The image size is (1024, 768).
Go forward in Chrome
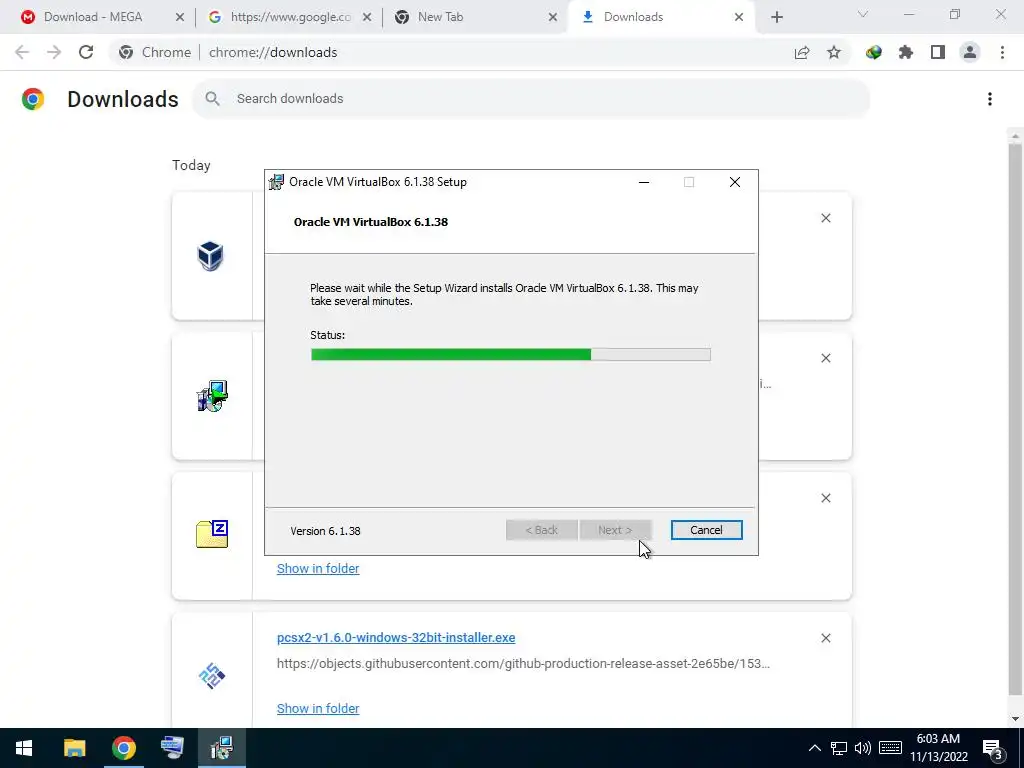(54, 52)
